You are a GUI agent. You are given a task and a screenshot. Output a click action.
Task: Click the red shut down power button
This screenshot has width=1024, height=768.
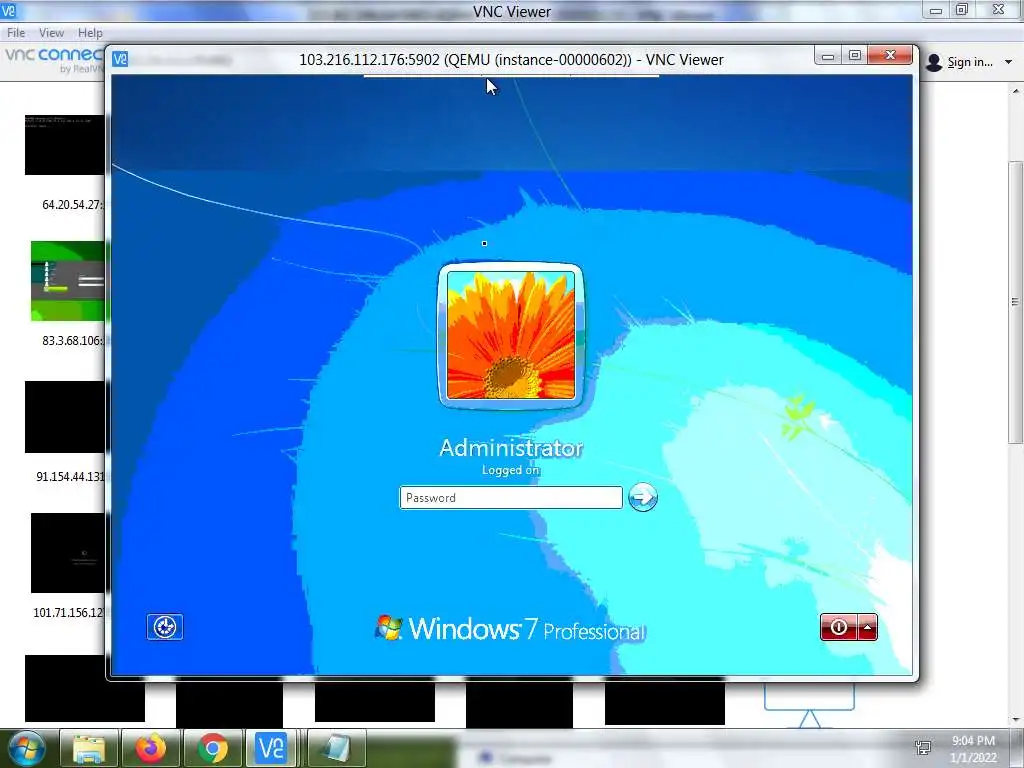[x=839, y=628]
